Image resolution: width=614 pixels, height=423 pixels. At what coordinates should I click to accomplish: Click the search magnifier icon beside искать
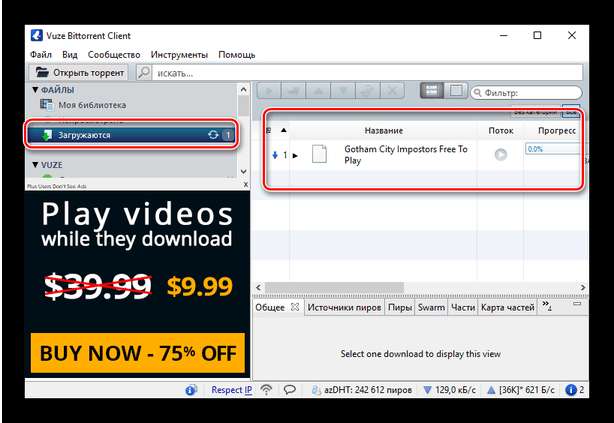click(x=145, y=73)
